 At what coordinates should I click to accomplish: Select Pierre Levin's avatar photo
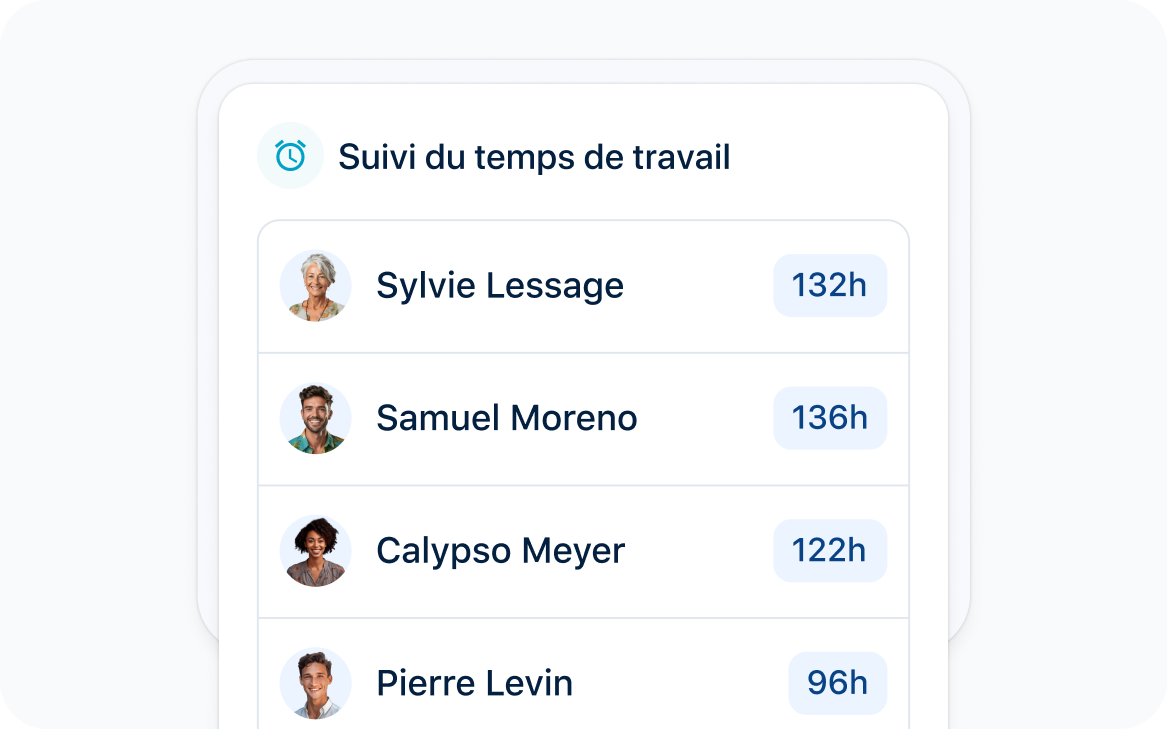pyautogui.click(x=316, y=684)
